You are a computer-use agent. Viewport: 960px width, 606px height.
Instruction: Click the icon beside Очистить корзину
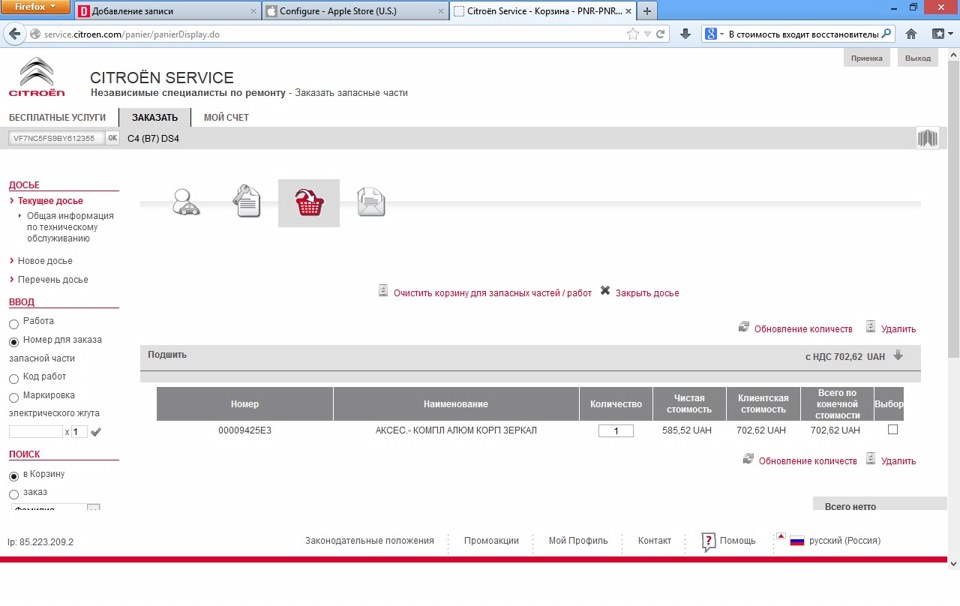coord(383,290)
